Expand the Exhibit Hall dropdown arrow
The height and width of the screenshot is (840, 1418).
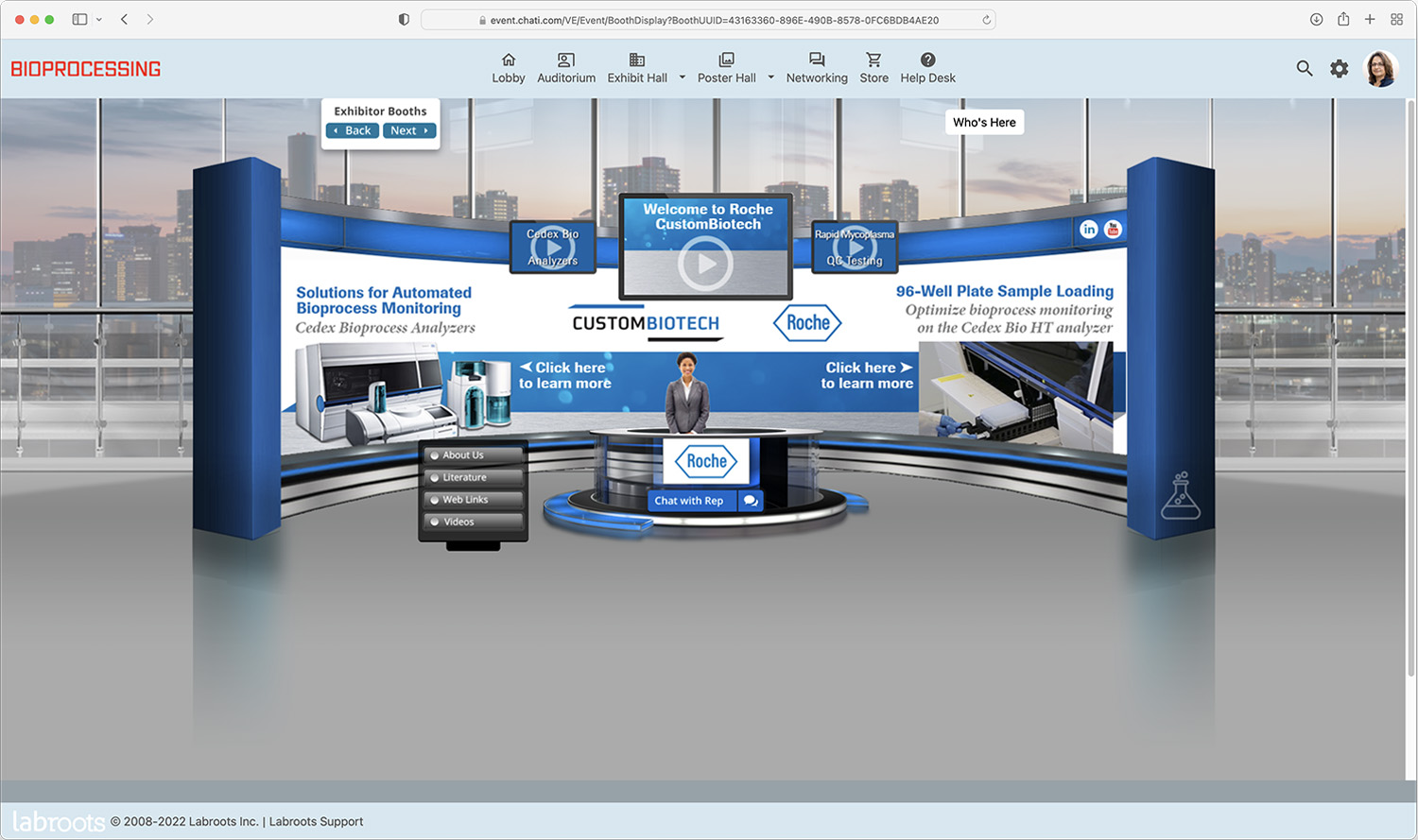click(x=682, y=78)
